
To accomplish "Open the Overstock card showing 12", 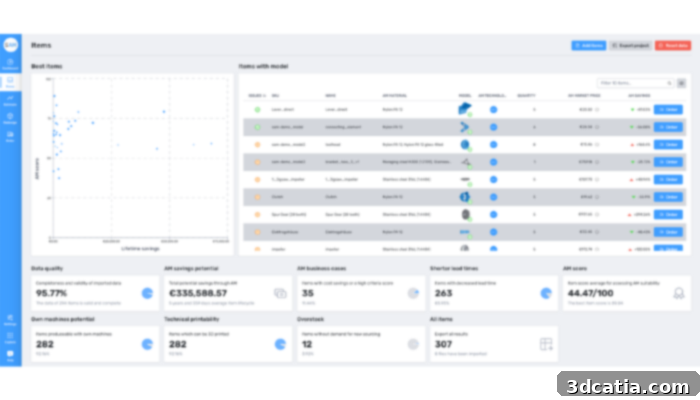I will point(361,344).
